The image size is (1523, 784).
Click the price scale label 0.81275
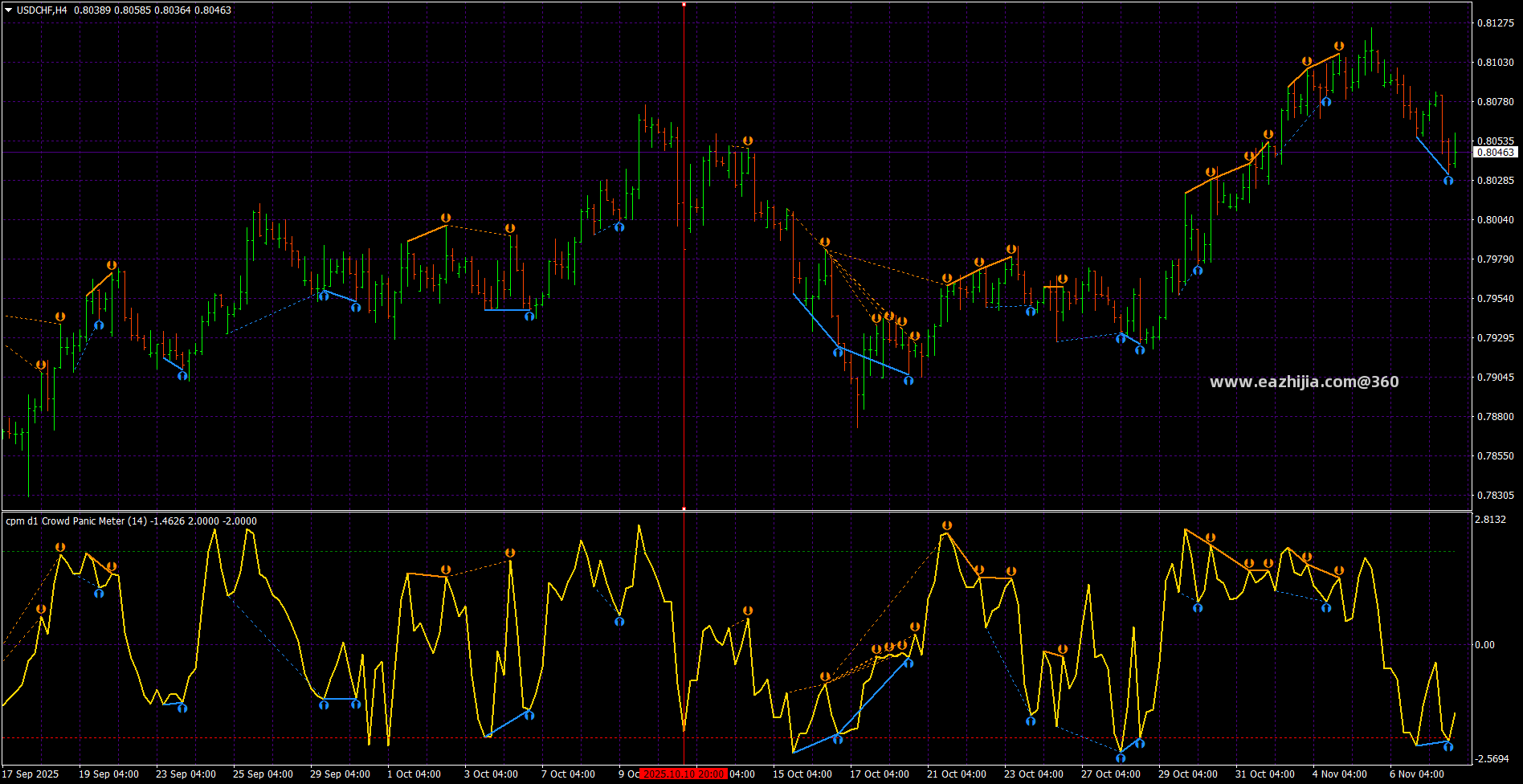coord(1496,23)
